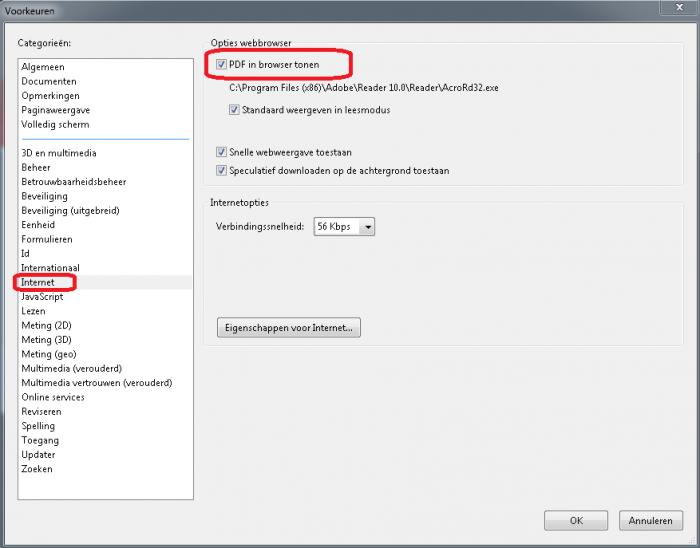The height and width of the screenshot is (548, 700).
Task: Open the Online services category
Action: coord(53,397)
